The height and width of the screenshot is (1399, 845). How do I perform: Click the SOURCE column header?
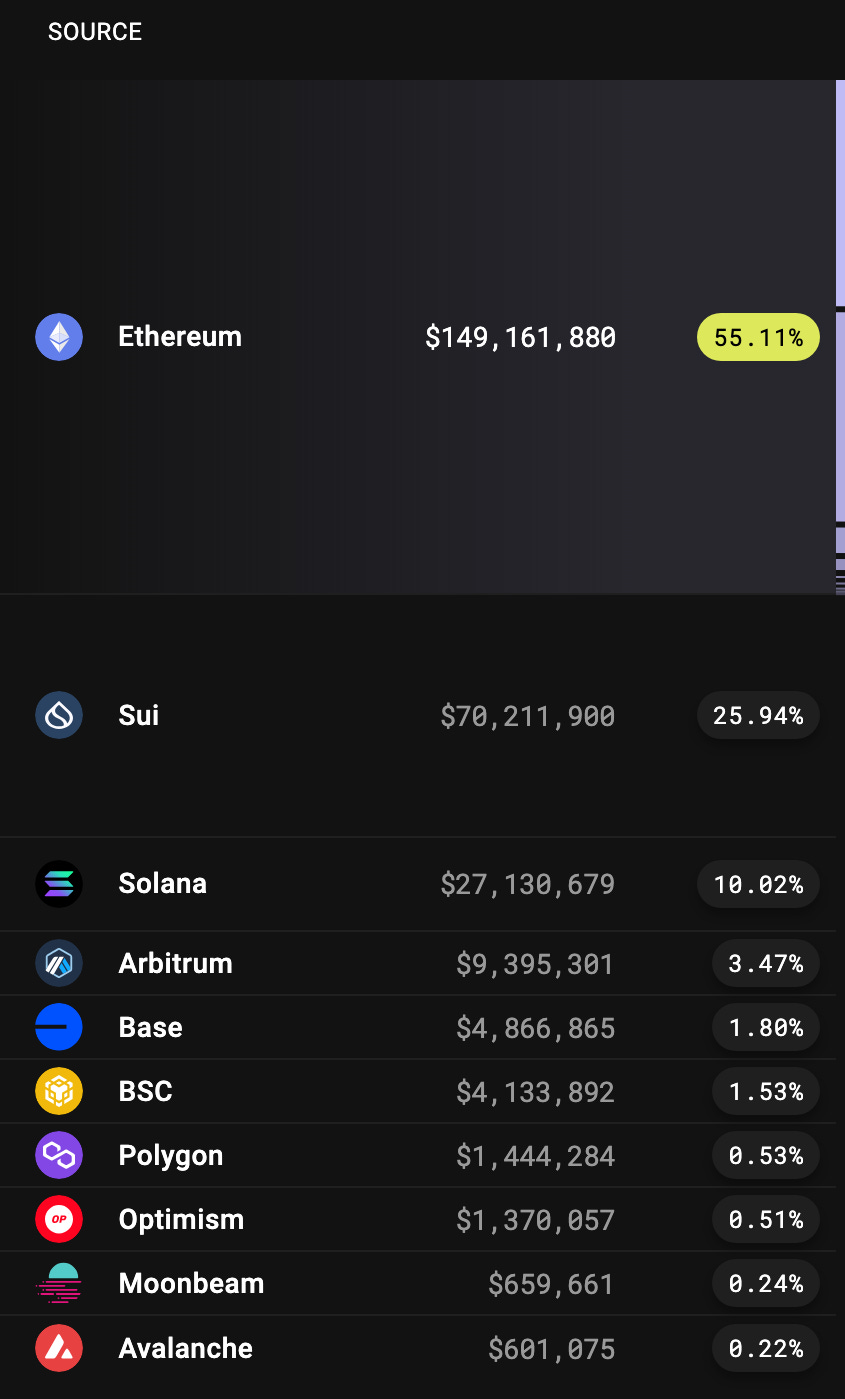point(95,32)
